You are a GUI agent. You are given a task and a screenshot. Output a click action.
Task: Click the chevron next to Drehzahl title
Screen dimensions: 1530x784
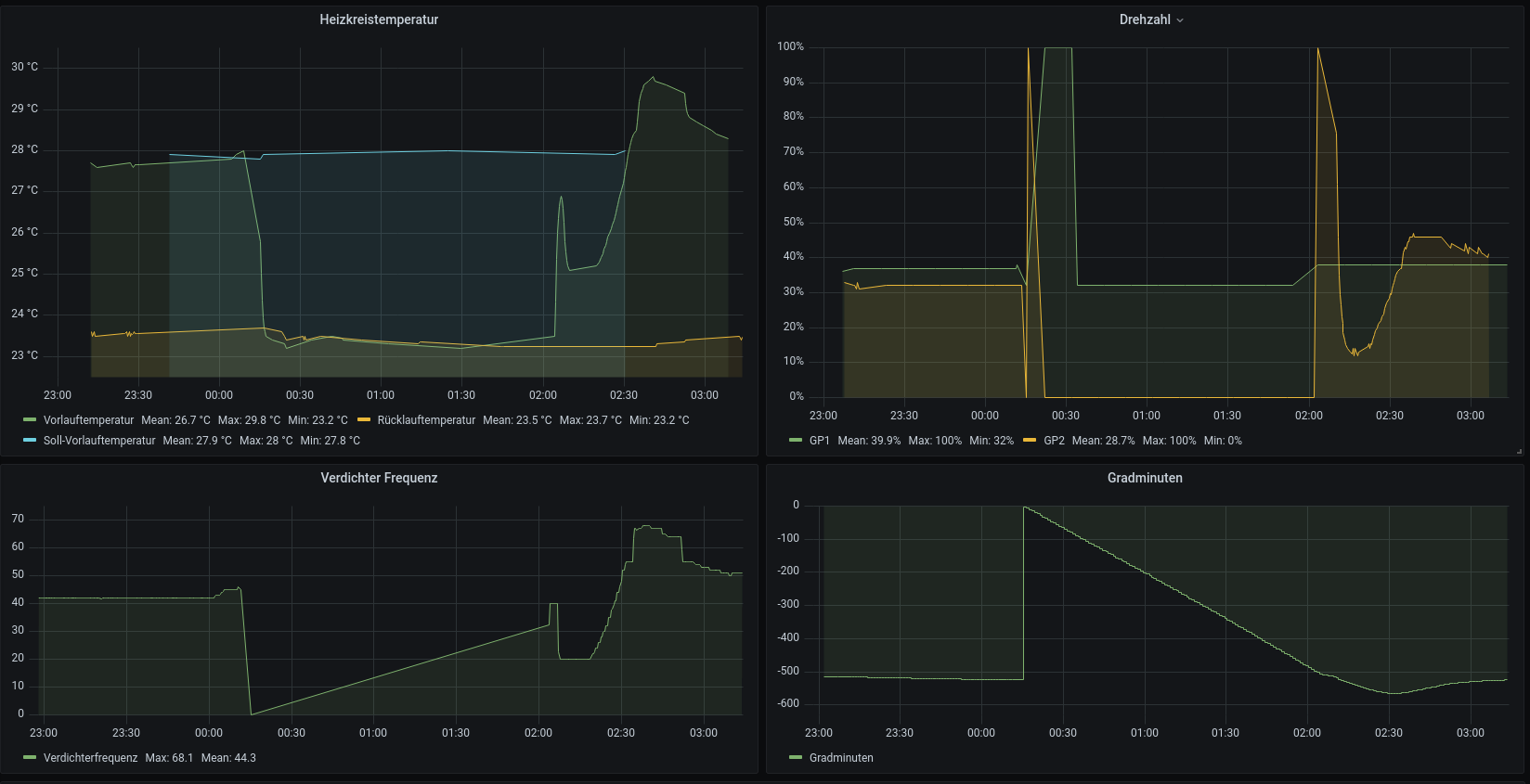pos(1180,20)
